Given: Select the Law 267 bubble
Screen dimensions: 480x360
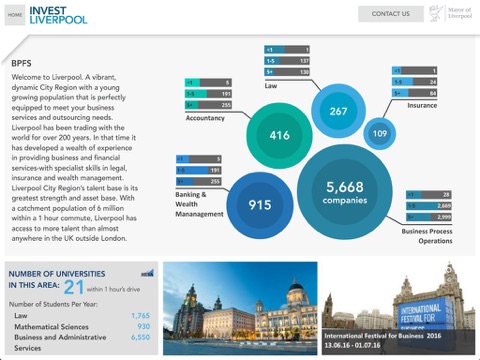Looking at the screenshot, I should (338, 111).
